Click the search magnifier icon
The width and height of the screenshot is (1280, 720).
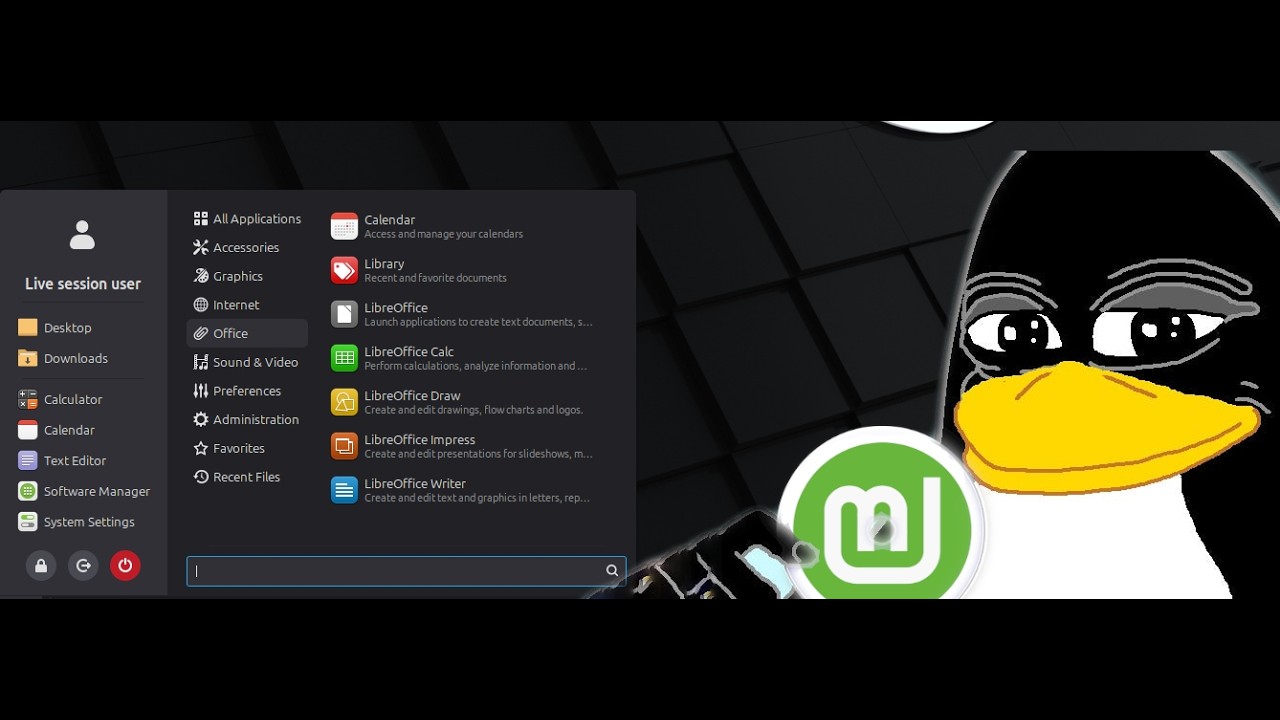pyautogui.click(x=612, y=571)
